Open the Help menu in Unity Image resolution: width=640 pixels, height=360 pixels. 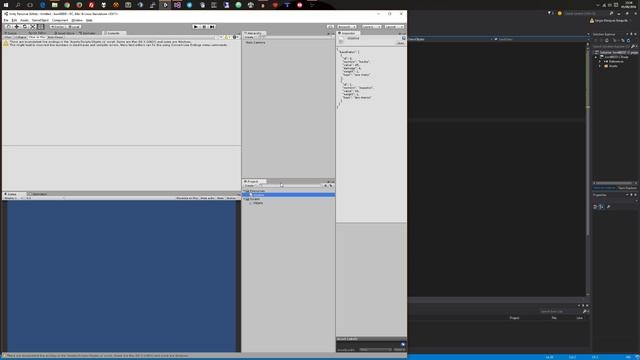point(89,20)
